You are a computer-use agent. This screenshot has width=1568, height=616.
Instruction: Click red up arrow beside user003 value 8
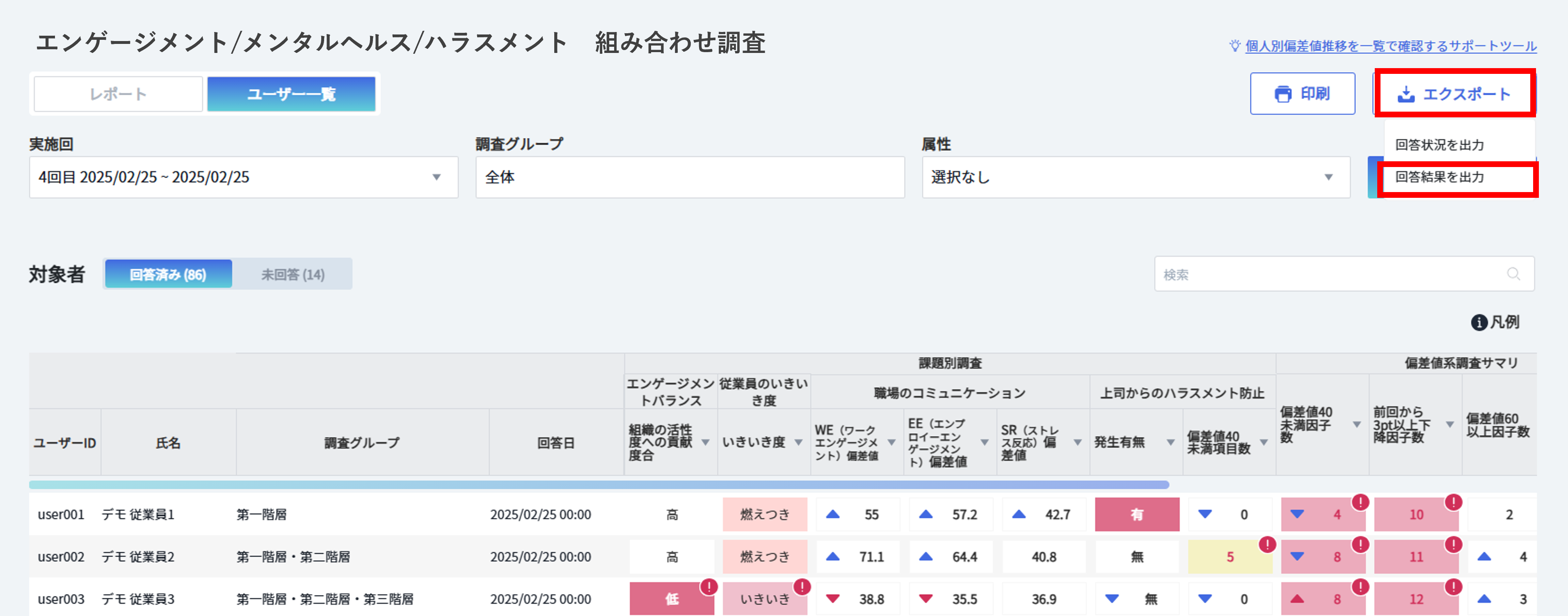(x=1297, y=599)
